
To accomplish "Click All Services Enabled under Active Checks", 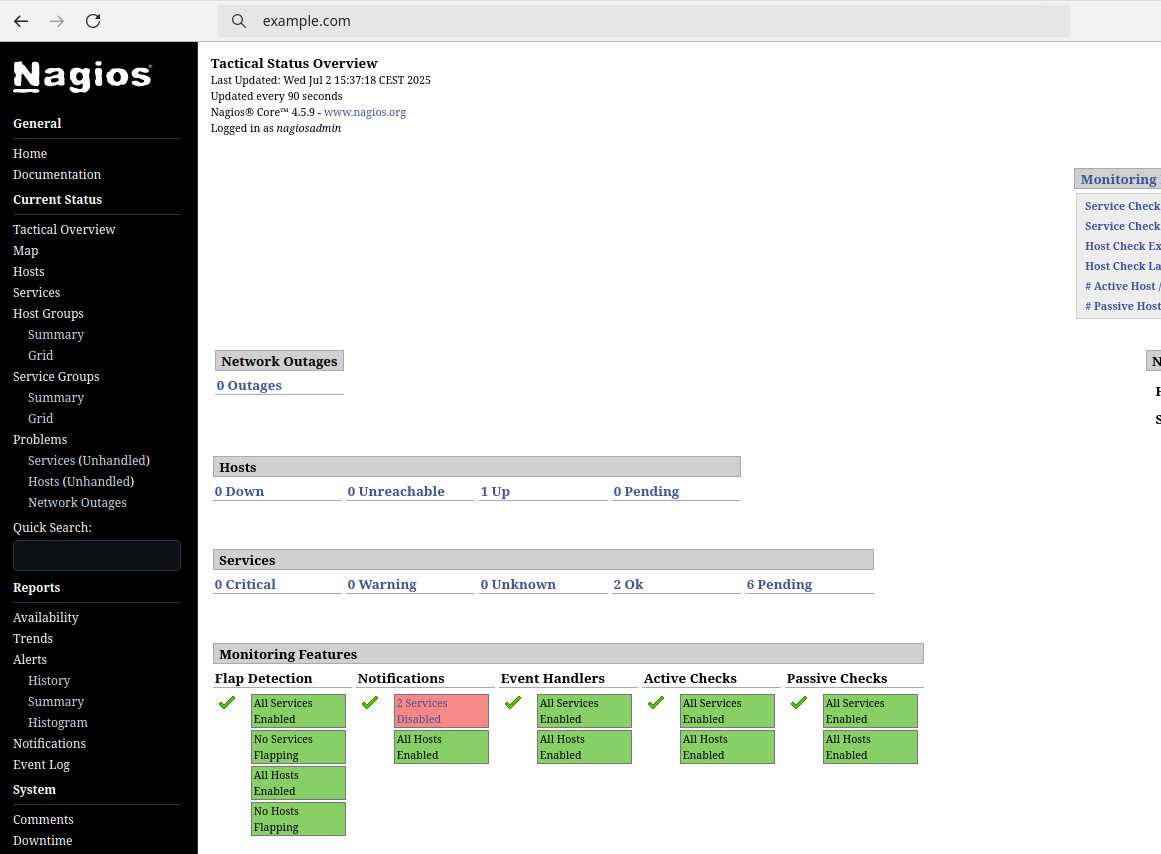I will tap(727, 711).
